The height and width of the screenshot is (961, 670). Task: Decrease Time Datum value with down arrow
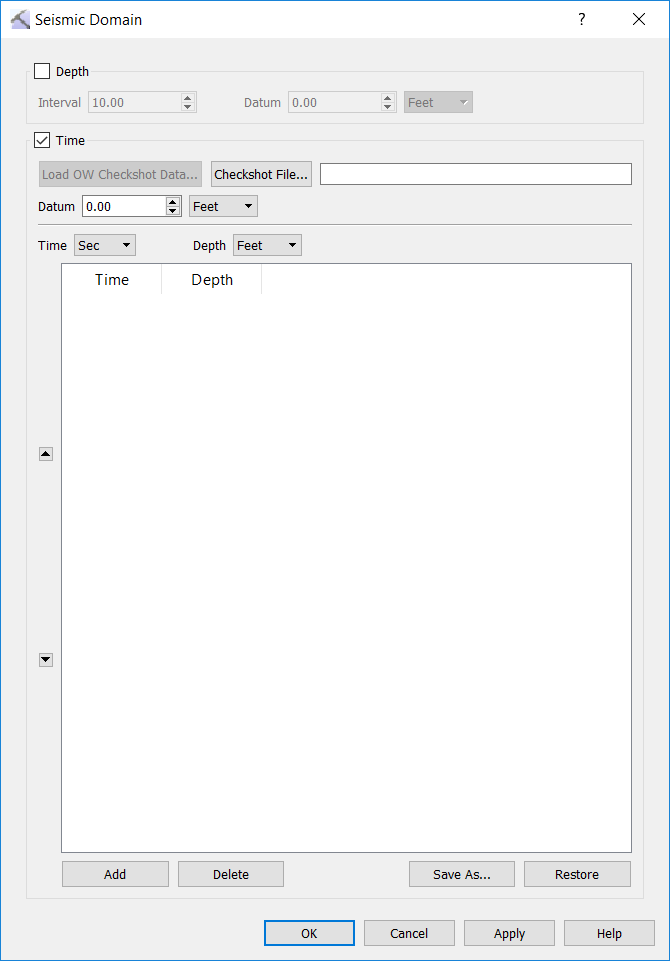tap(172, 211)
